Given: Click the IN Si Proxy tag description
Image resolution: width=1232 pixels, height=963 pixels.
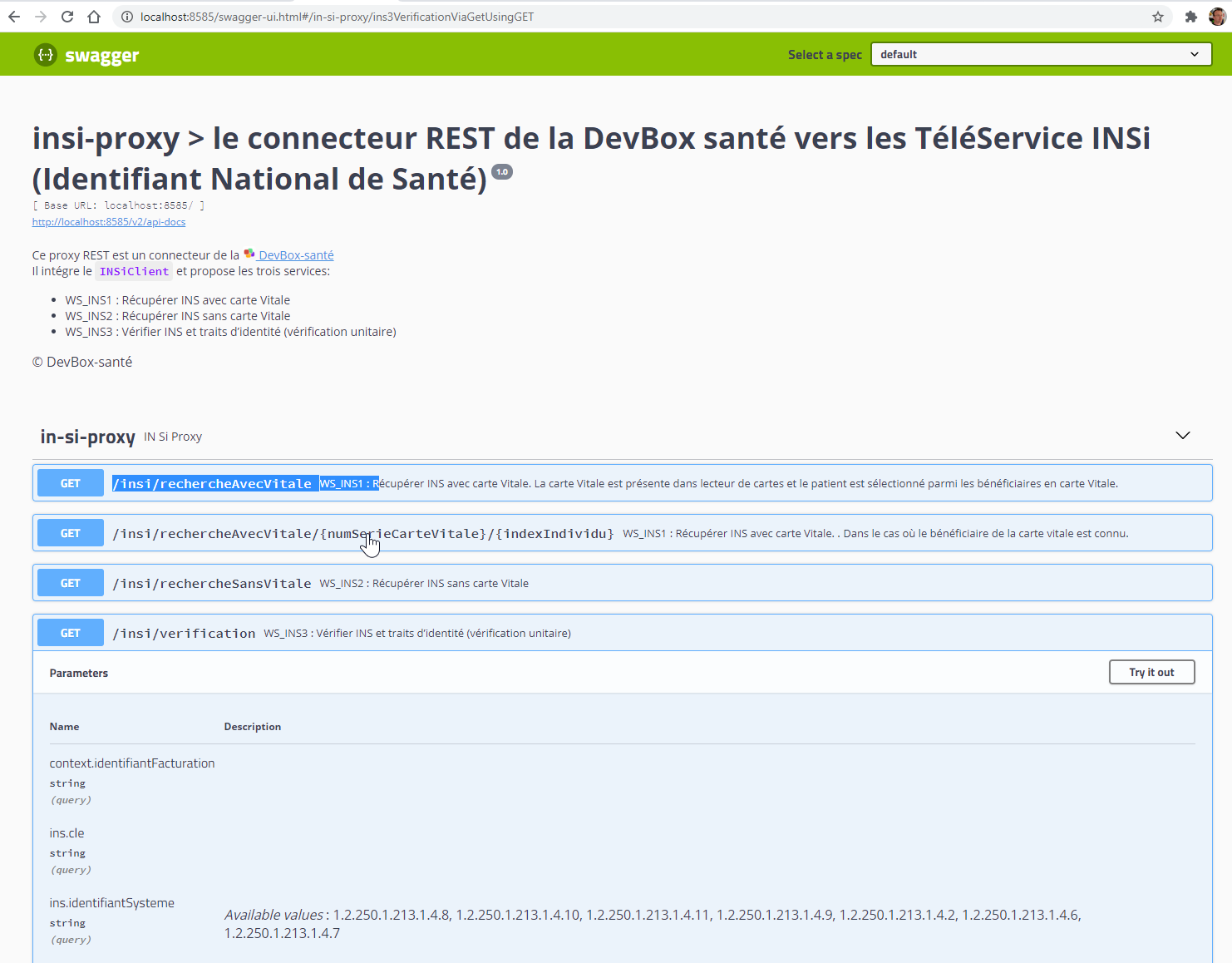Looking at the screenshot, I should [173, 437].
